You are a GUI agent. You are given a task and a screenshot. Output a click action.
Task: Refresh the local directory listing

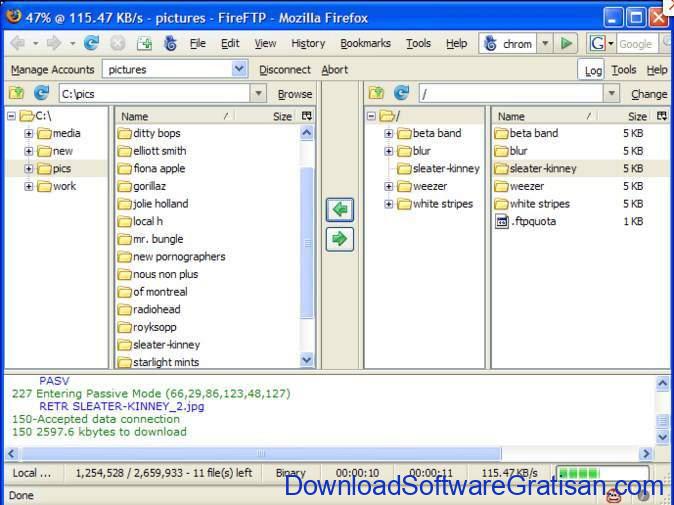coord(41,93)
